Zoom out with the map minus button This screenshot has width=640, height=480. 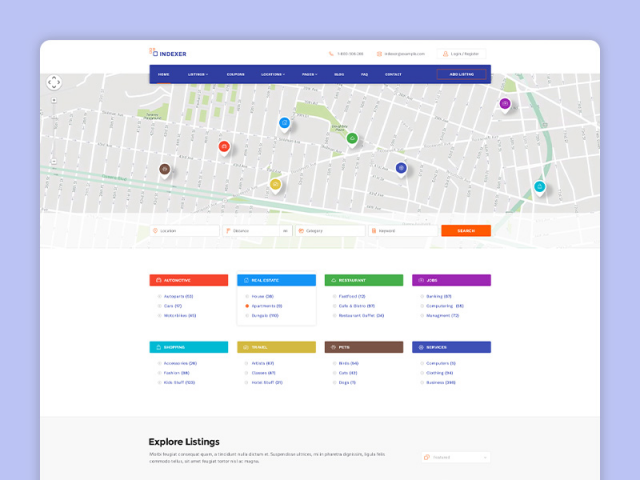[54, 162]
